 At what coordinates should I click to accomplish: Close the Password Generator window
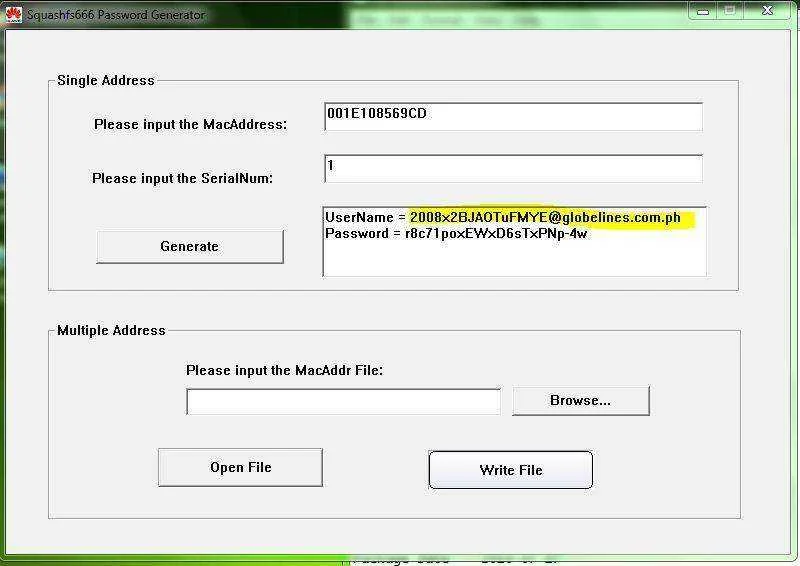(767, 11)
